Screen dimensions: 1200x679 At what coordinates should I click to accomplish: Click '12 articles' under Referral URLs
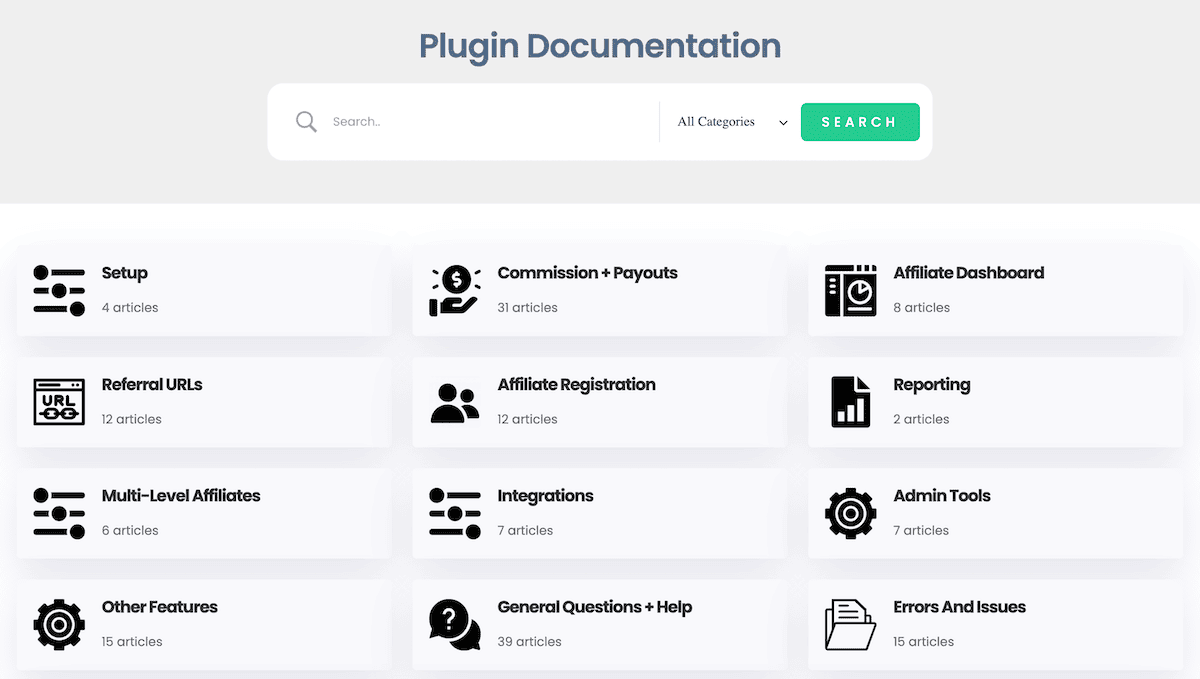(132, 419)
